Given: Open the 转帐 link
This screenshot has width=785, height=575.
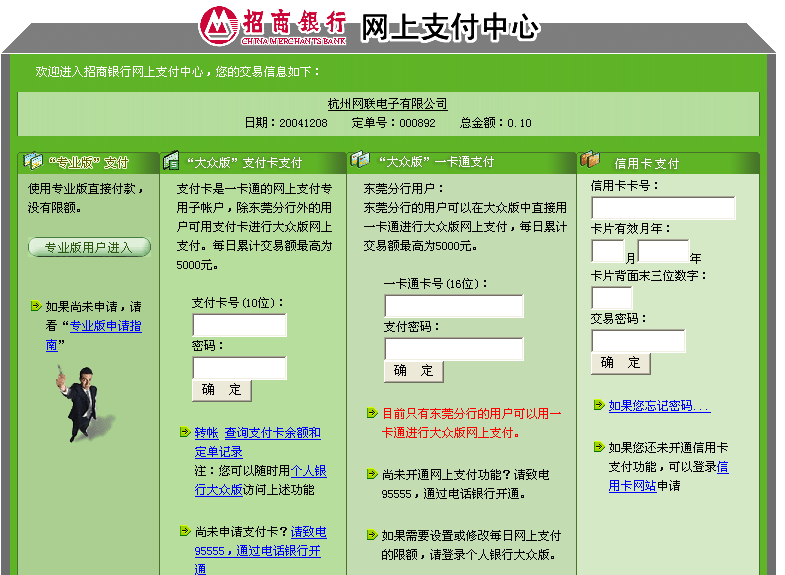Looking at the screenshot, I should [x=206, y=433].
